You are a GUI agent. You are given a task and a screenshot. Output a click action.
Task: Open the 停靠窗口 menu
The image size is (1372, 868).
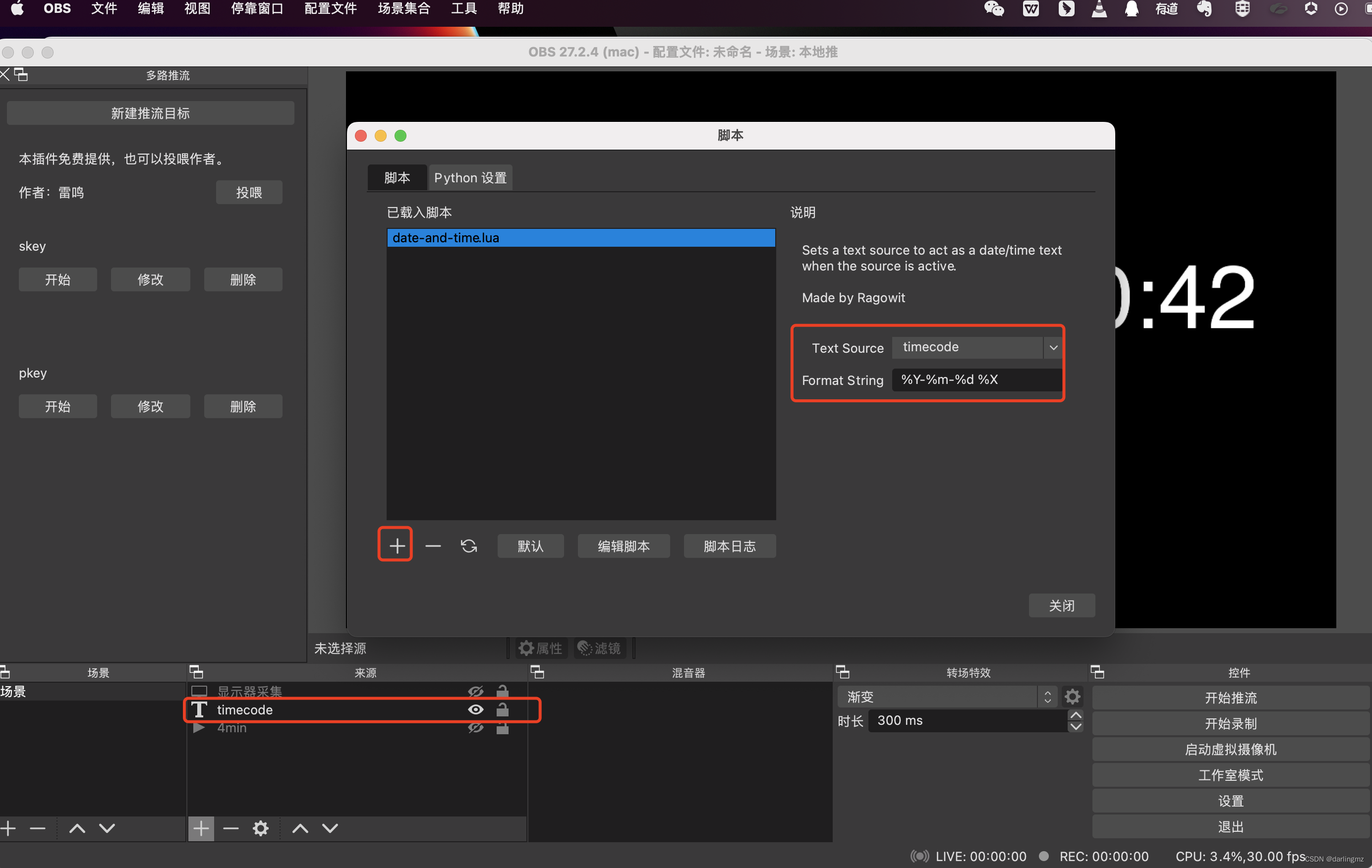[257, 8]
